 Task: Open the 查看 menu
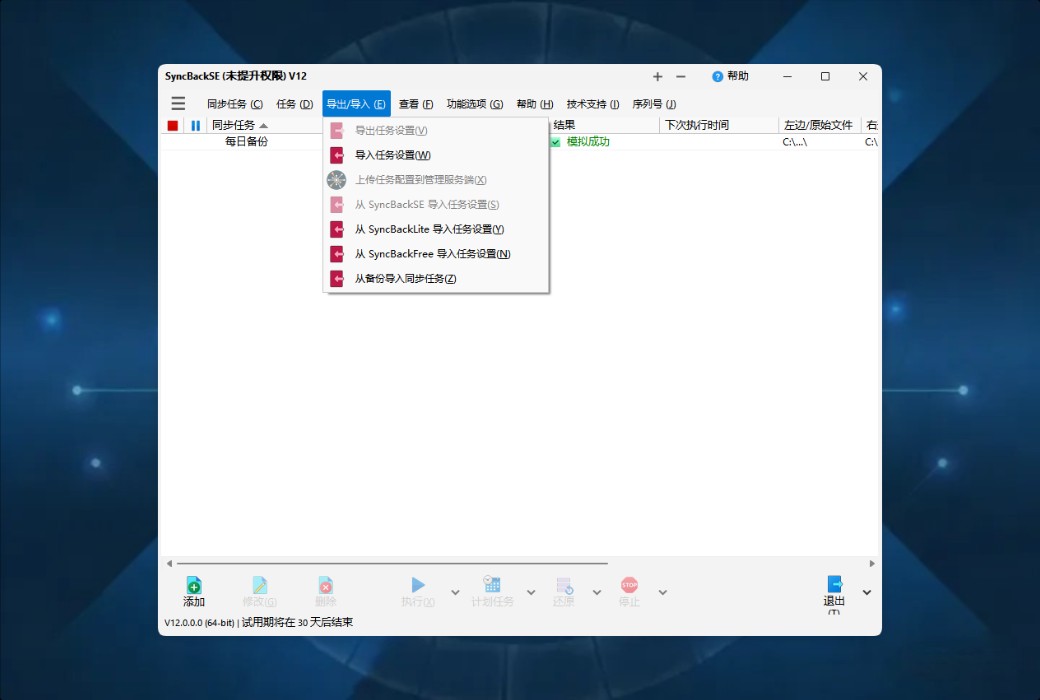(414, 103)
